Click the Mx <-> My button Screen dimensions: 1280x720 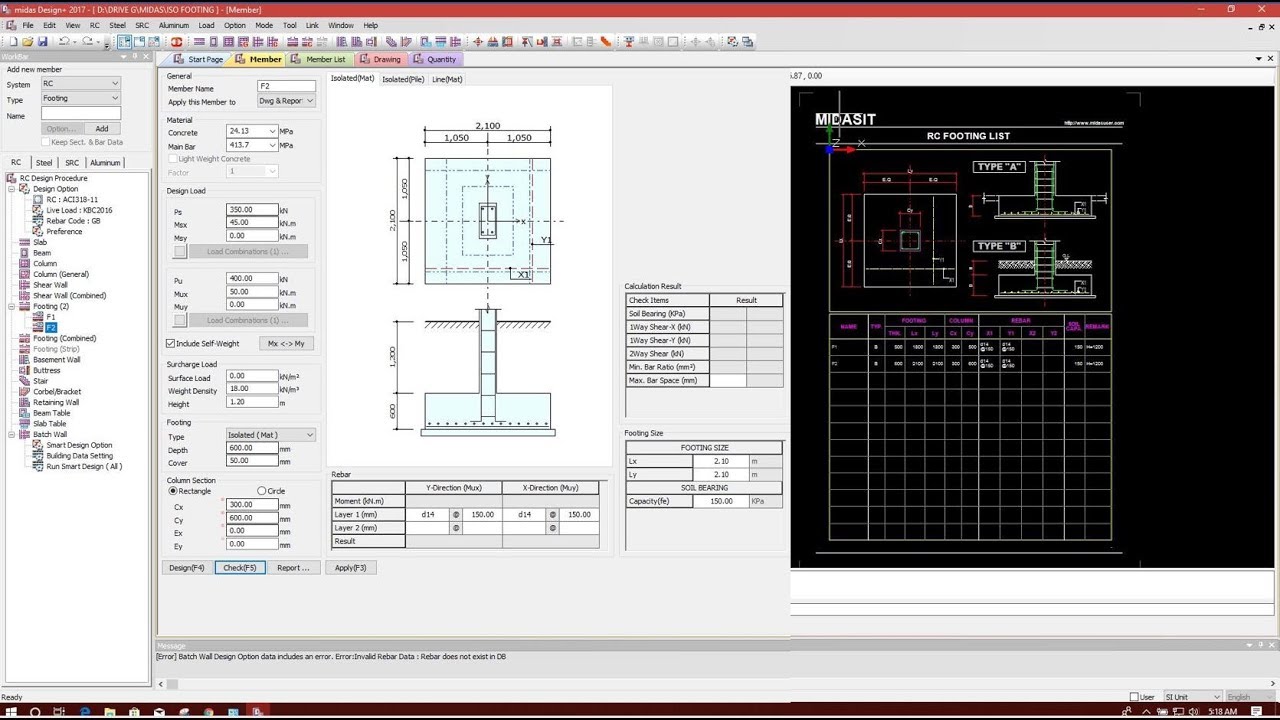pos(287,343)
